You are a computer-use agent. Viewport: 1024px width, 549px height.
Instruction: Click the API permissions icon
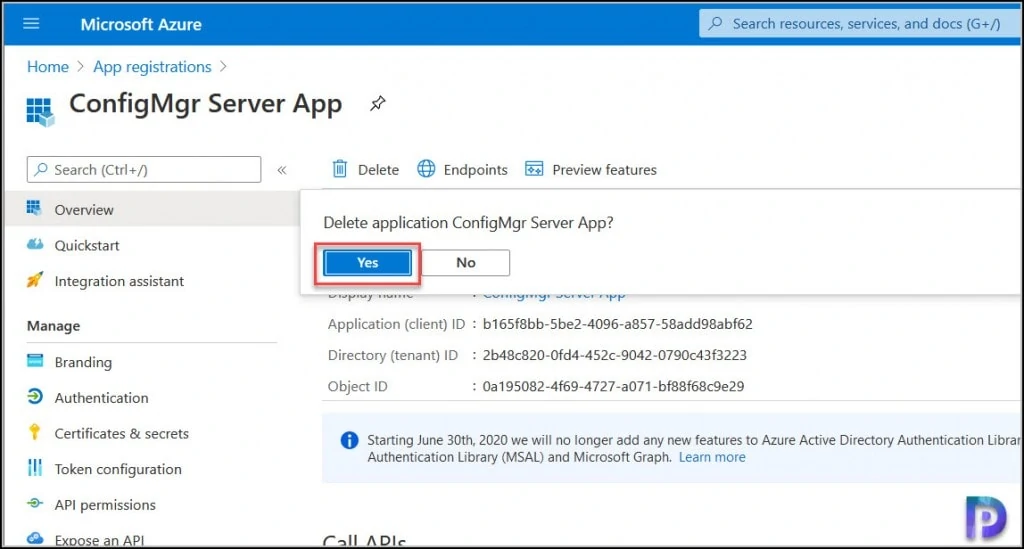[35, 503]
